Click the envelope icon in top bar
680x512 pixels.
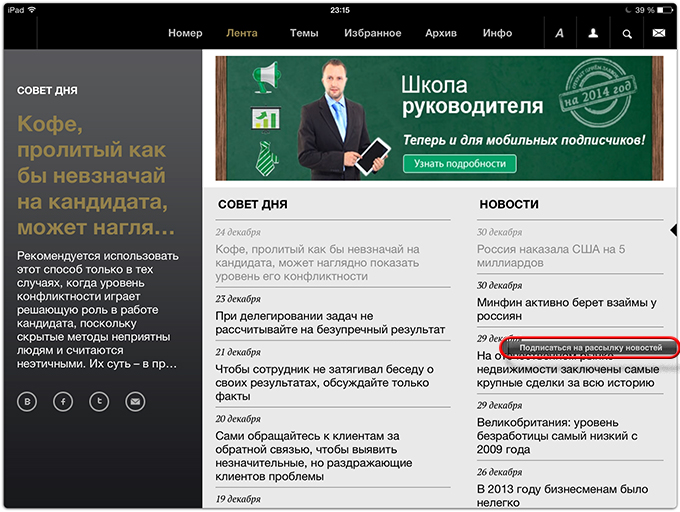(658, 33)
